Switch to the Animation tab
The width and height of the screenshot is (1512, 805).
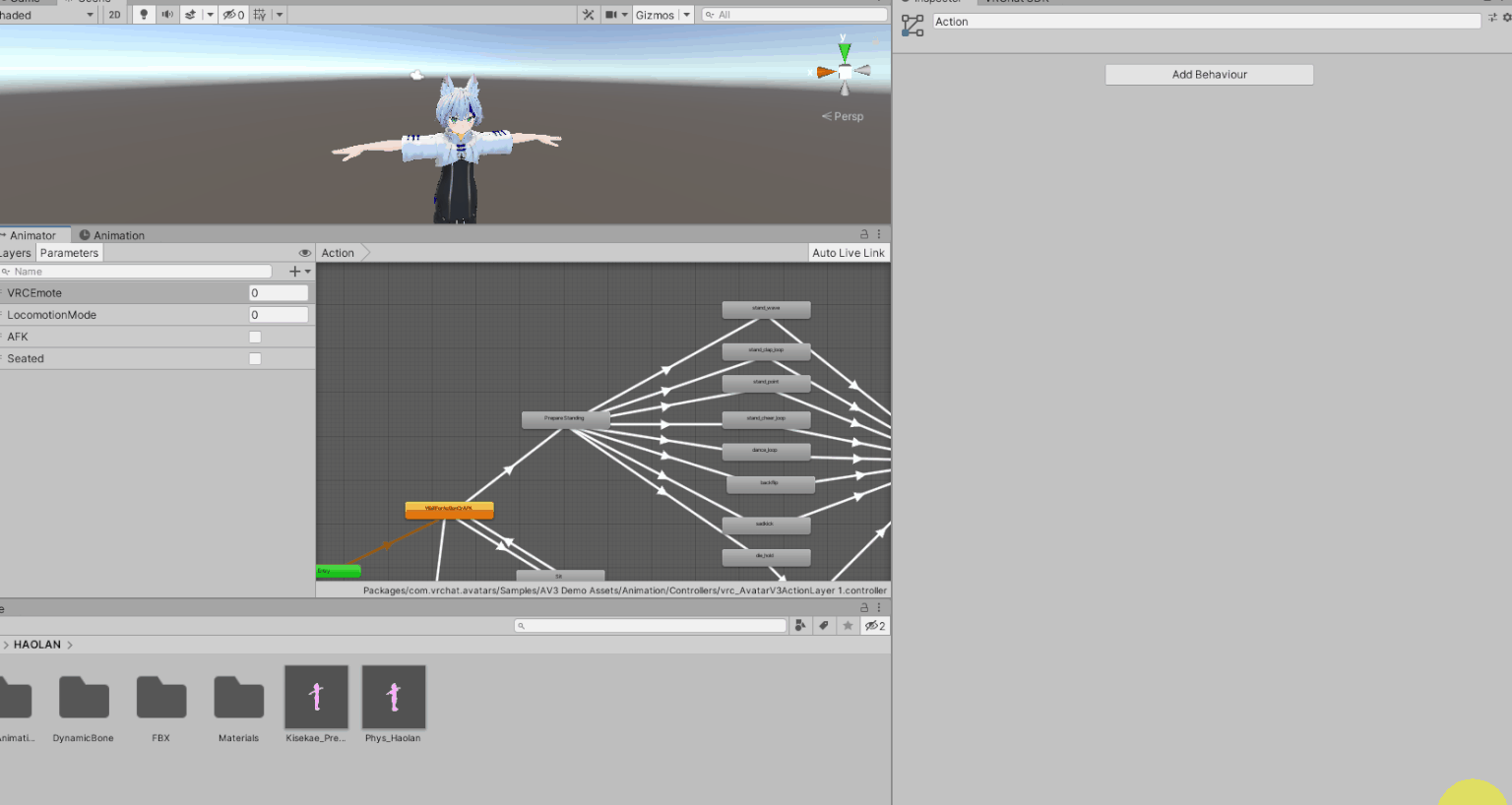coord(111,235)
